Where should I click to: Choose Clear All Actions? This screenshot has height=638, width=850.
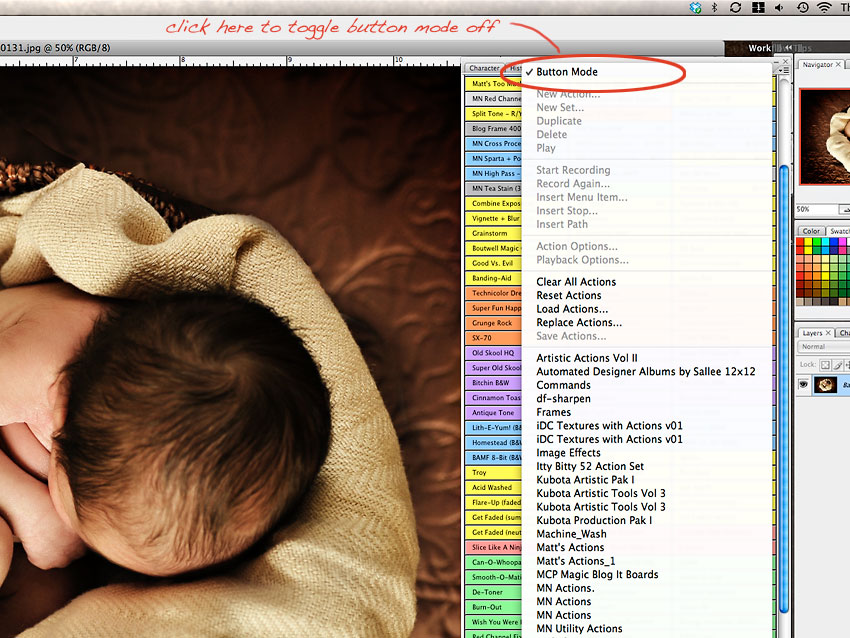click(x=646, y=282)
